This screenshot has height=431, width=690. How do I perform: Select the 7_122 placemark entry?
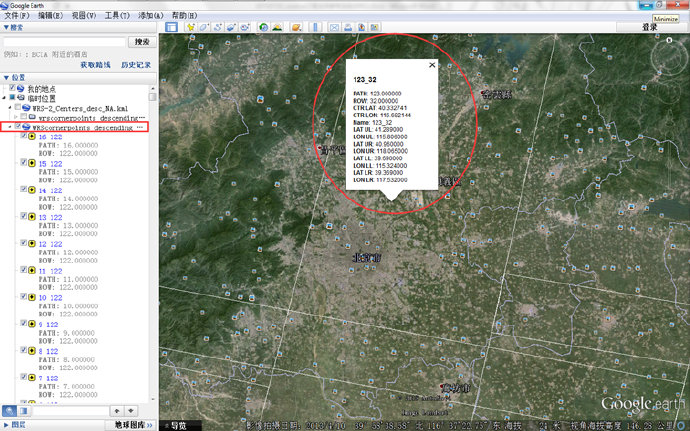click(48, 378)
